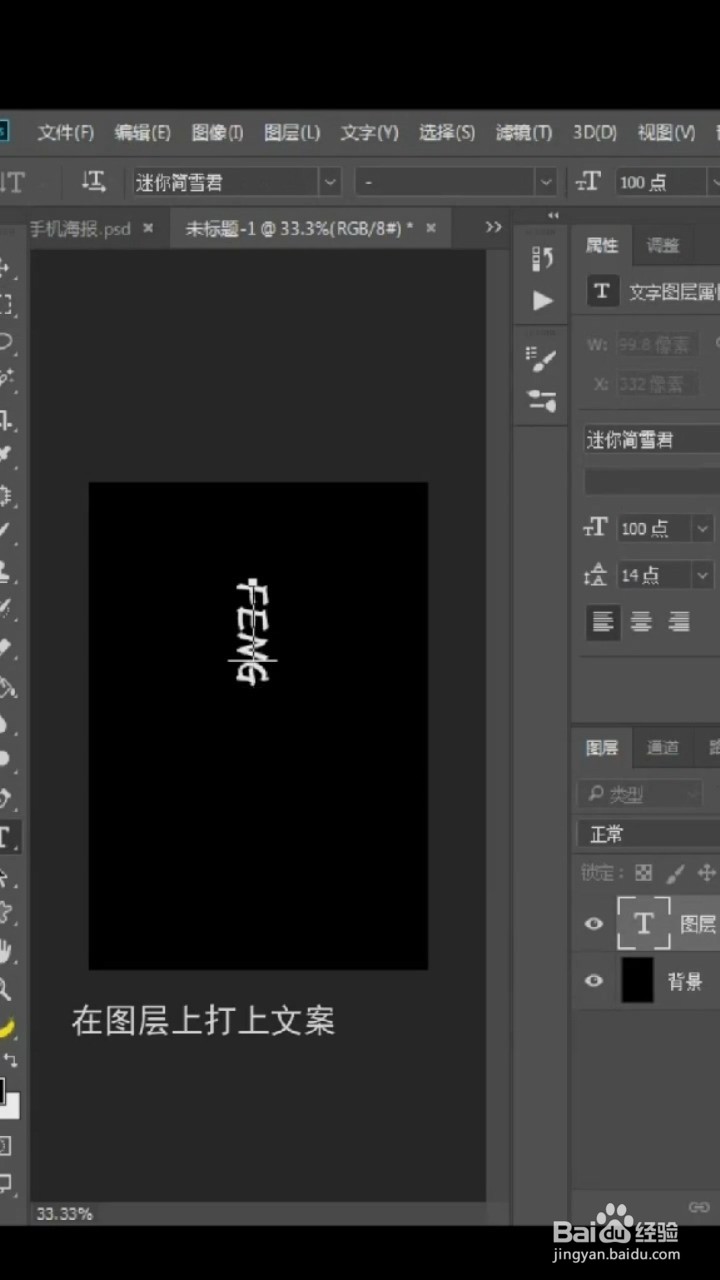Click the 33.33% zoom field
The height and width of the screenshot is (1280, 720).
pos(64,1213)
